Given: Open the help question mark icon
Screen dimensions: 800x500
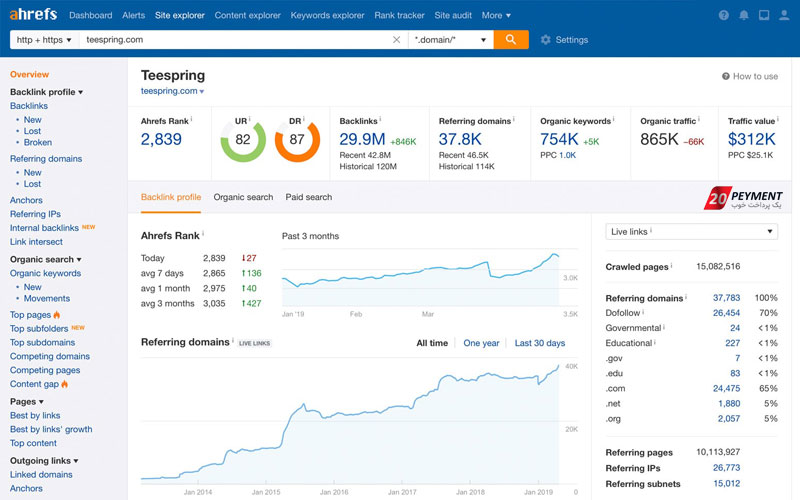Looking at the screenshot, I should (723, 15).
